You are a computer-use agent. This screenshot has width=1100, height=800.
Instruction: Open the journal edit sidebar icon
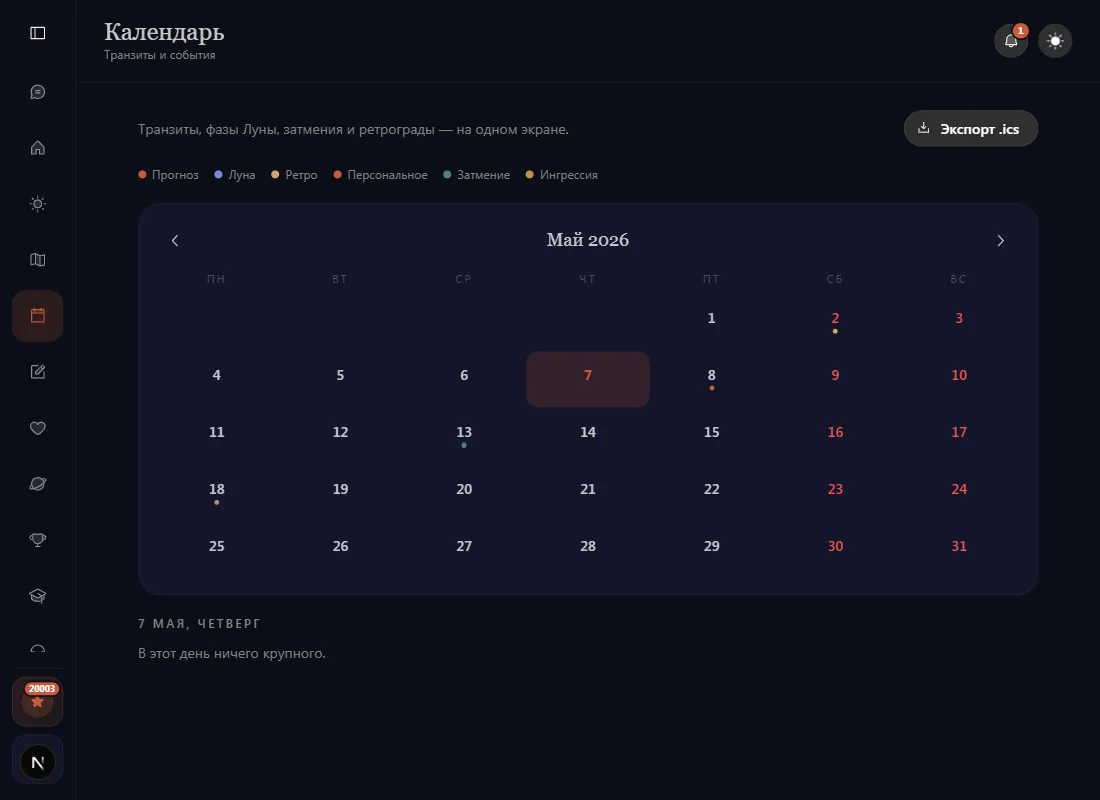point(38,372)
